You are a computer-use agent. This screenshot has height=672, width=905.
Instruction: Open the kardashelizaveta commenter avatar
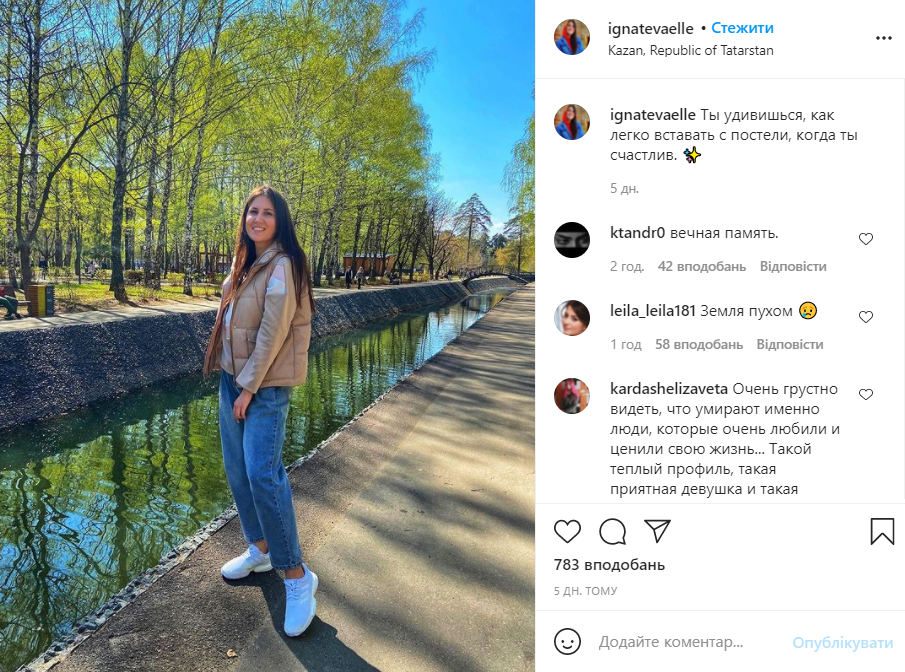[571, 396]
